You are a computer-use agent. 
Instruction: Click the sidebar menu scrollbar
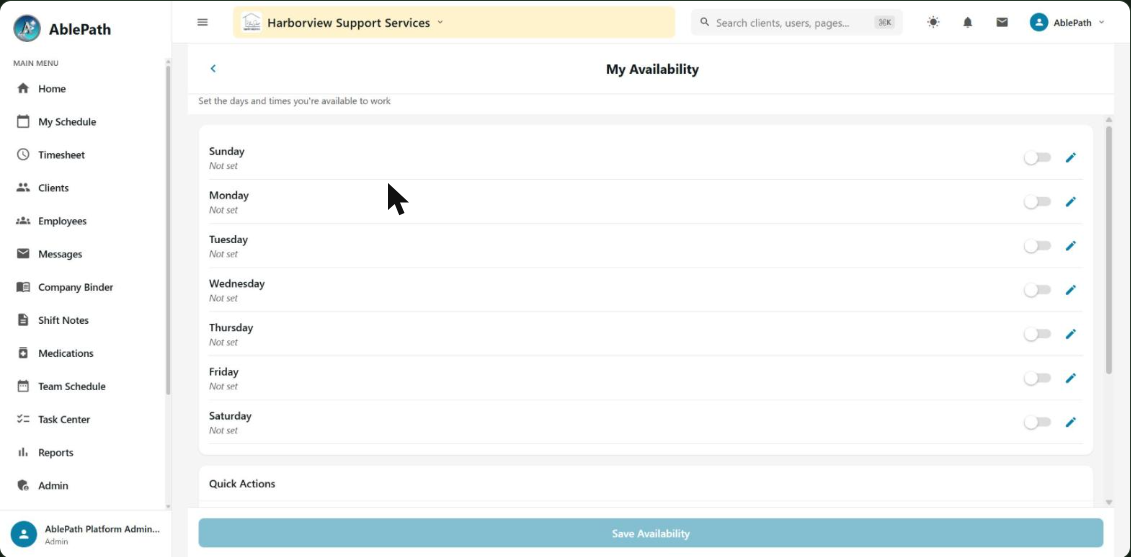(x=168, y=229)
